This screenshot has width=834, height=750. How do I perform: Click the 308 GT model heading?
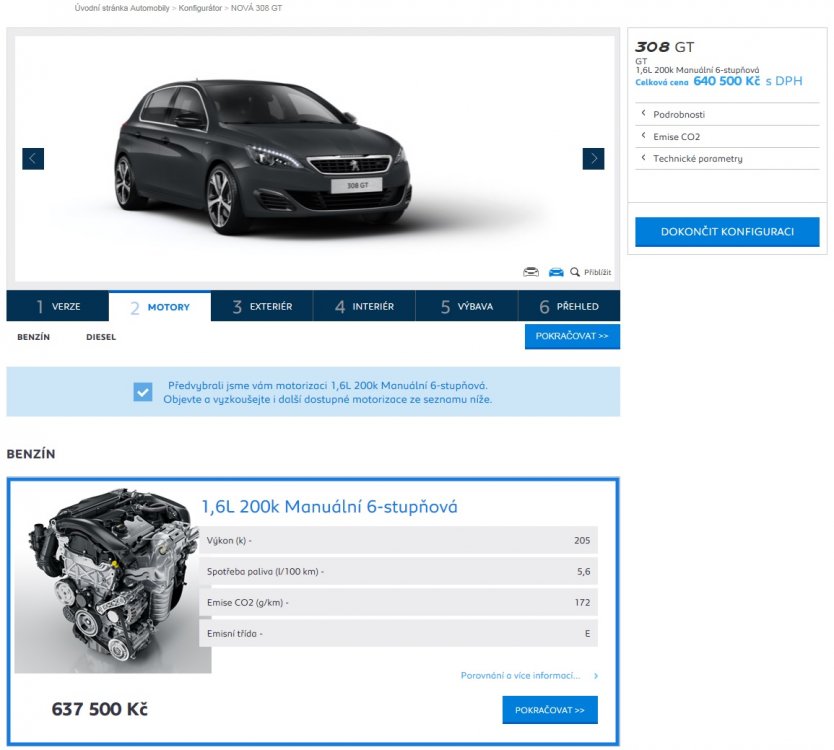665,47
